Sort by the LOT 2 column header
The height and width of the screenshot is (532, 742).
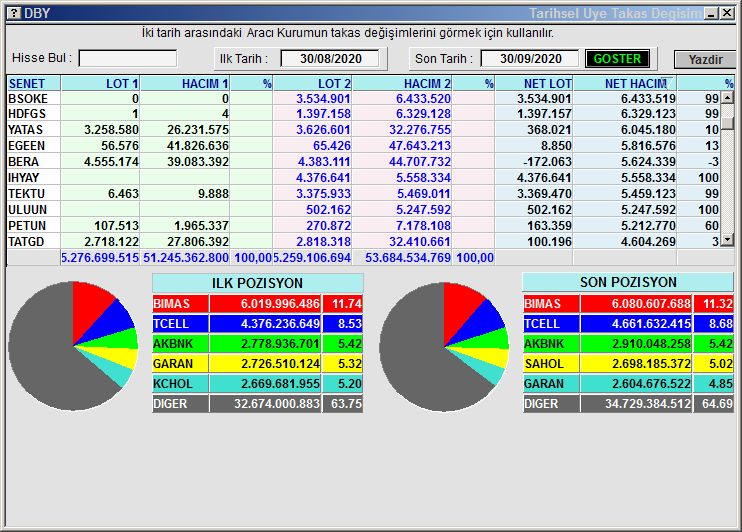[312, 83]
